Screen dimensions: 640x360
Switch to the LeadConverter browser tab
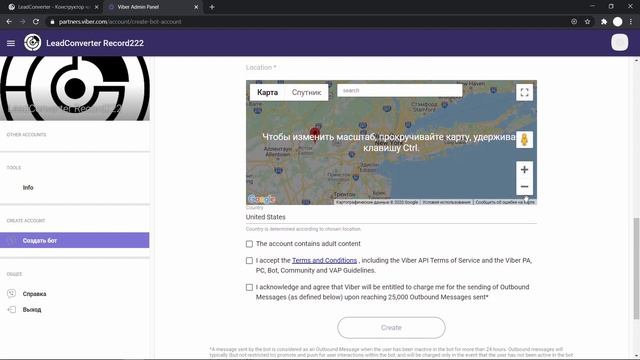(52, 7)
